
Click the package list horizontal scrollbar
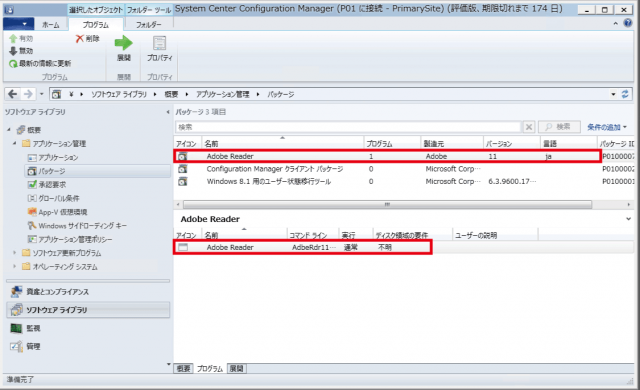[387, 204]
